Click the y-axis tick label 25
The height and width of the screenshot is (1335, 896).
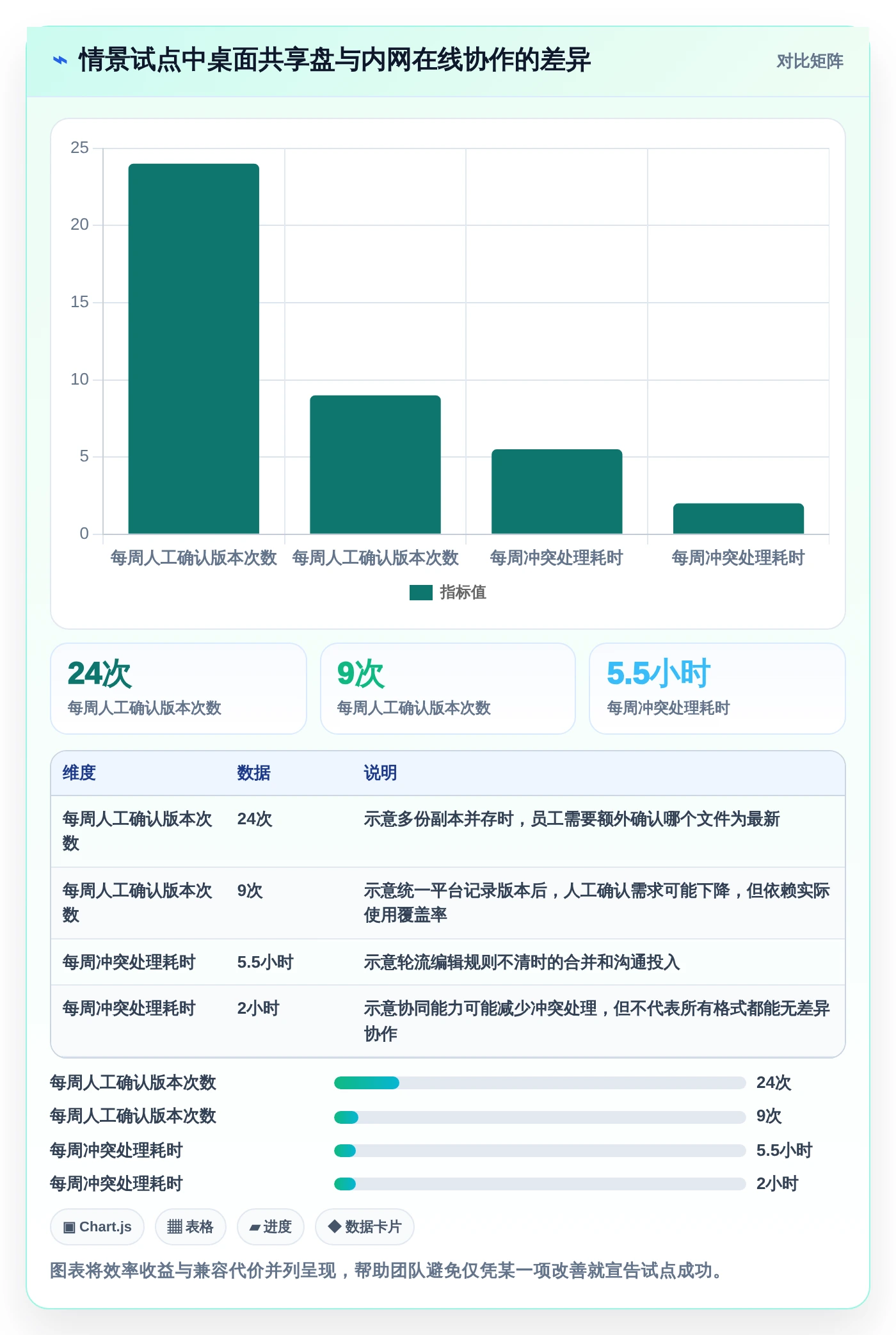[x=79, y=148]
